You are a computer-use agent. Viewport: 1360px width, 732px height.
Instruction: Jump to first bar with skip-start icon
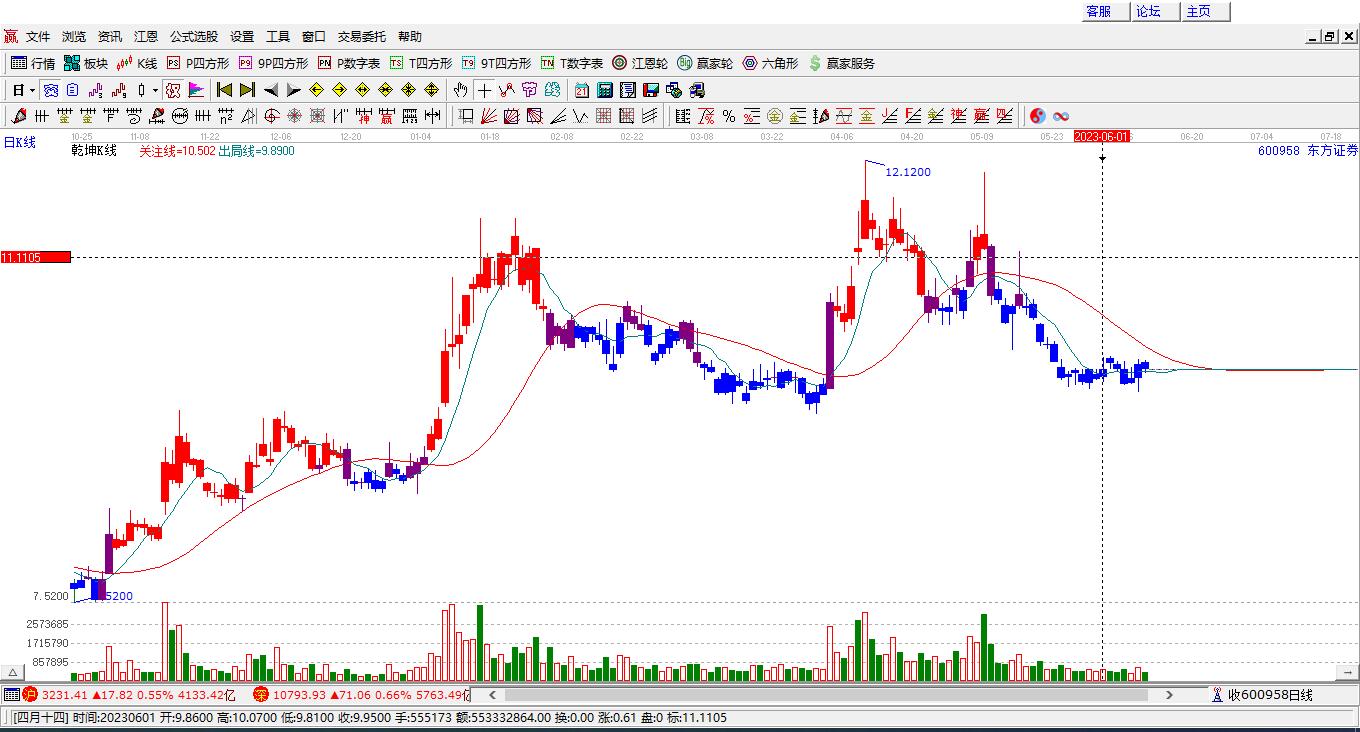(x=224, y=90)
